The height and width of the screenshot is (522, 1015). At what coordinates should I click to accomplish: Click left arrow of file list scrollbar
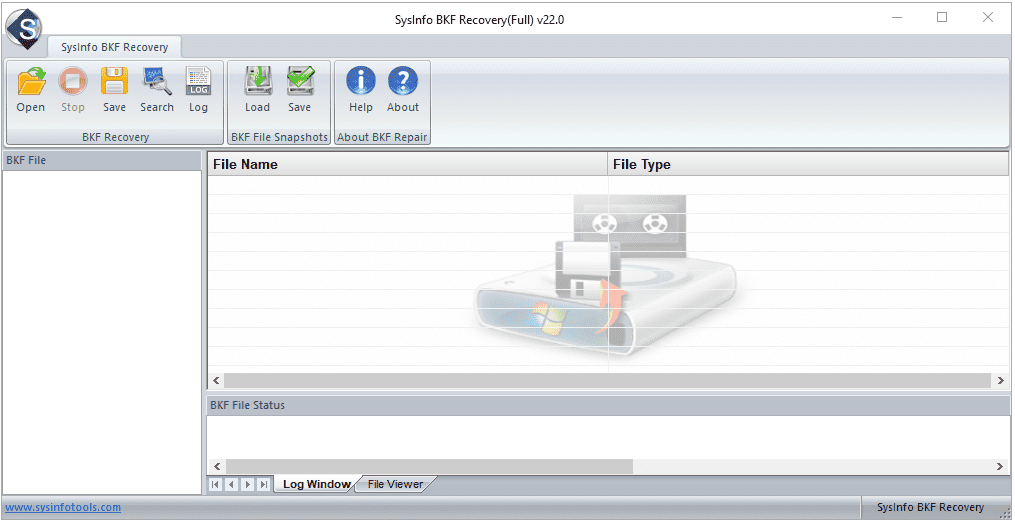coord(216,380)
